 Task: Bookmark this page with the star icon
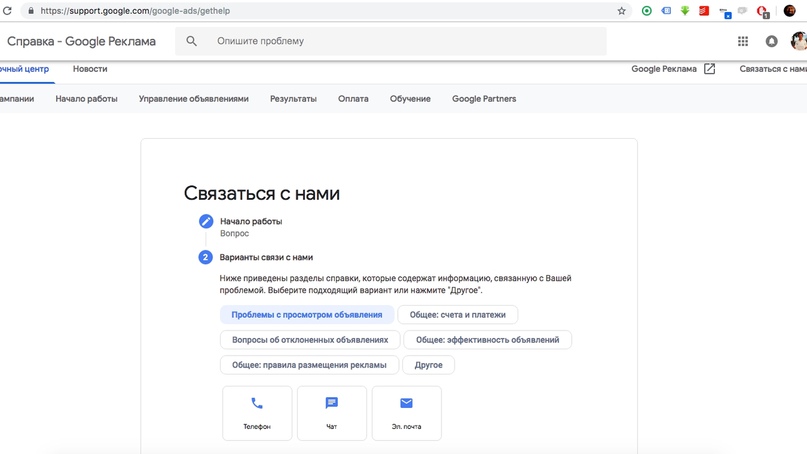pyautogui.click(x=621, y=11)
